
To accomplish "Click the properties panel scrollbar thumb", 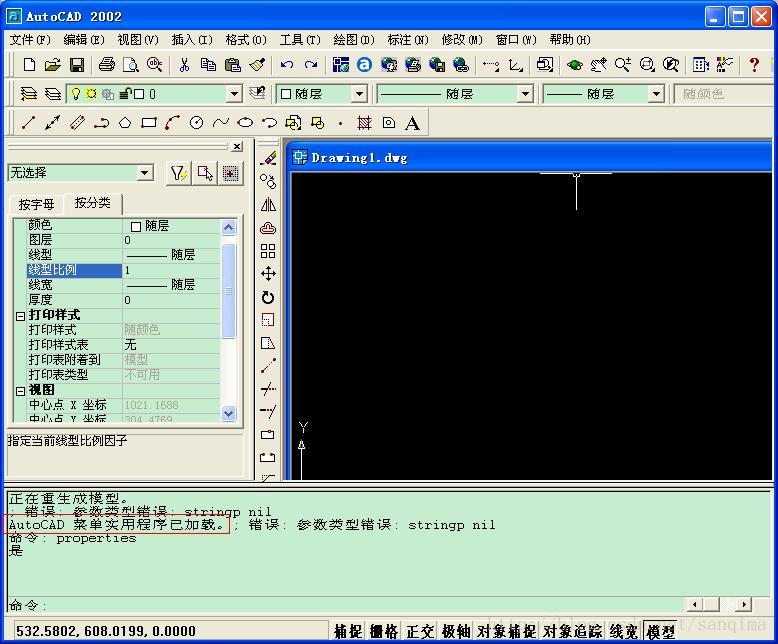I will click(x=228, y=290).
